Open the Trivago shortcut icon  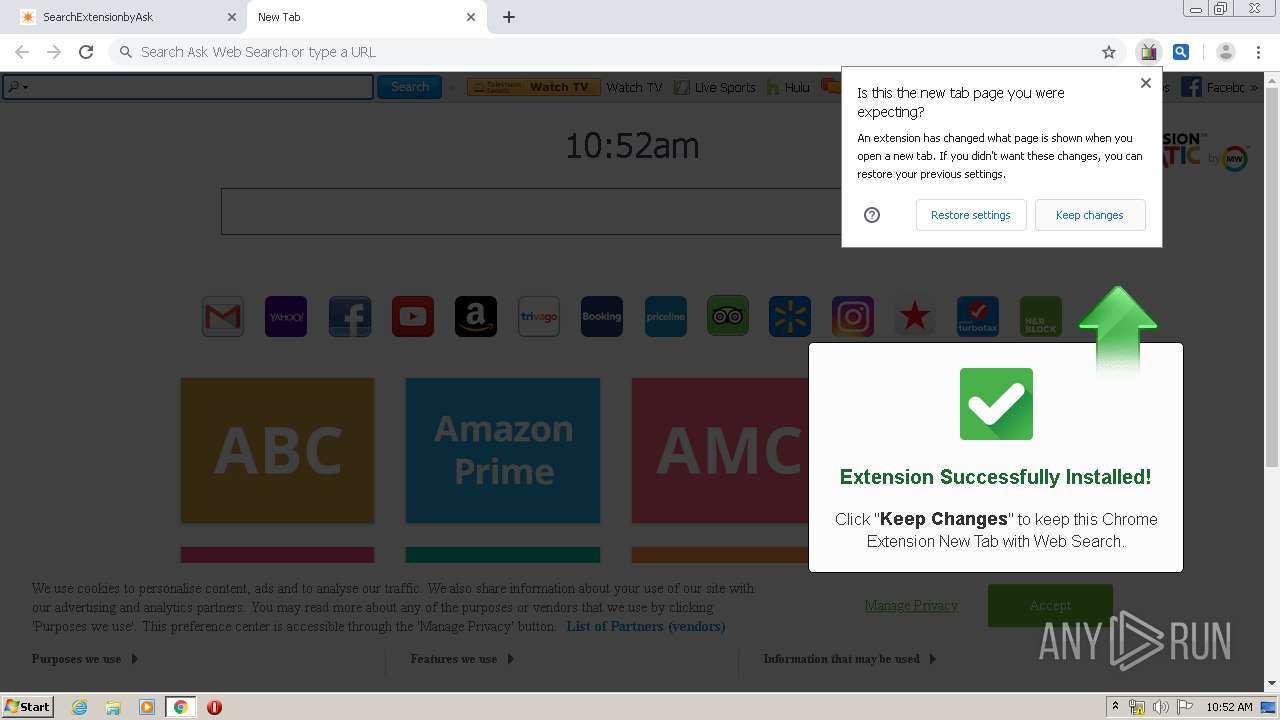539,317
